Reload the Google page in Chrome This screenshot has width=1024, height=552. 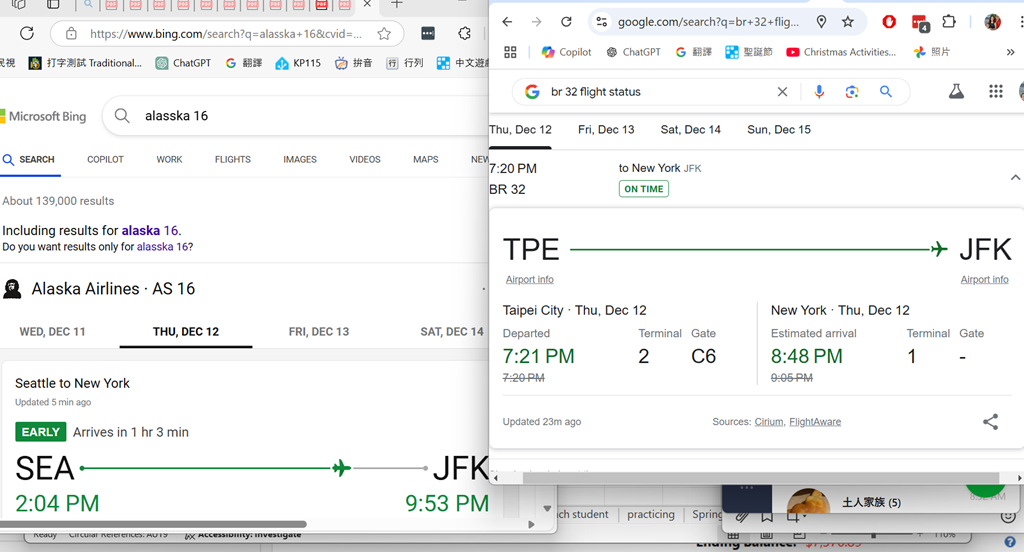coord(566,22)
